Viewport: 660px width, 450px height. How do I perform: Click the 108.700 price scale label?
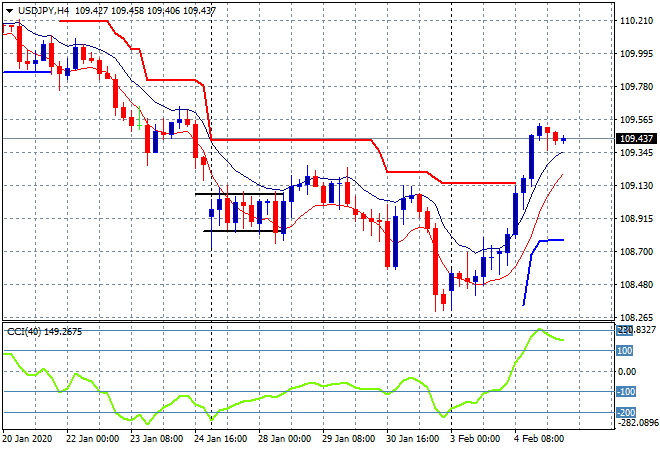[x=636, y=252]
